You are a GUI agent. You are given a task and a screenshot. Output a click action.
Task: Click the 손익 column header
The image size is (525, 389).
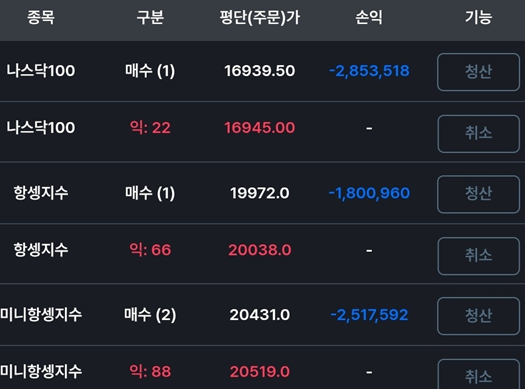coord(369,17)
